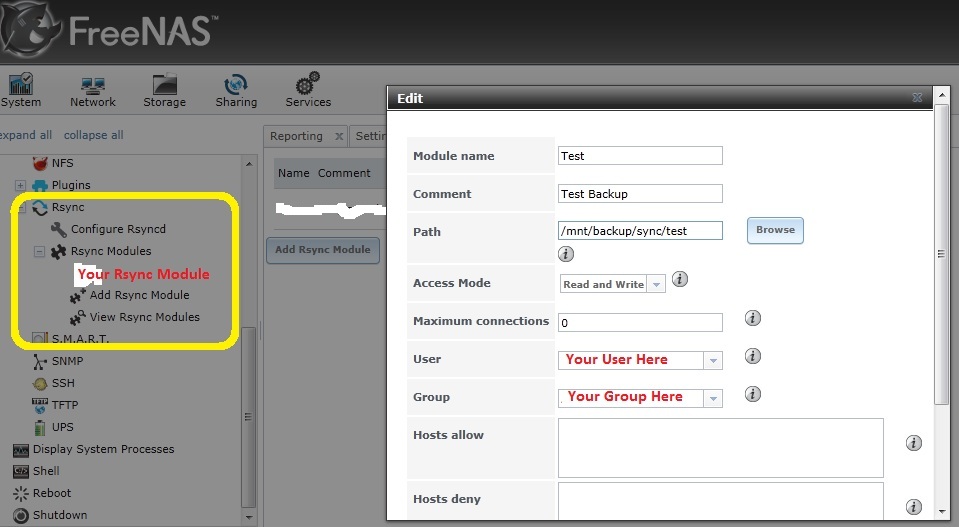Click the Configure Rsyncd wrench icon

[59, 229]
